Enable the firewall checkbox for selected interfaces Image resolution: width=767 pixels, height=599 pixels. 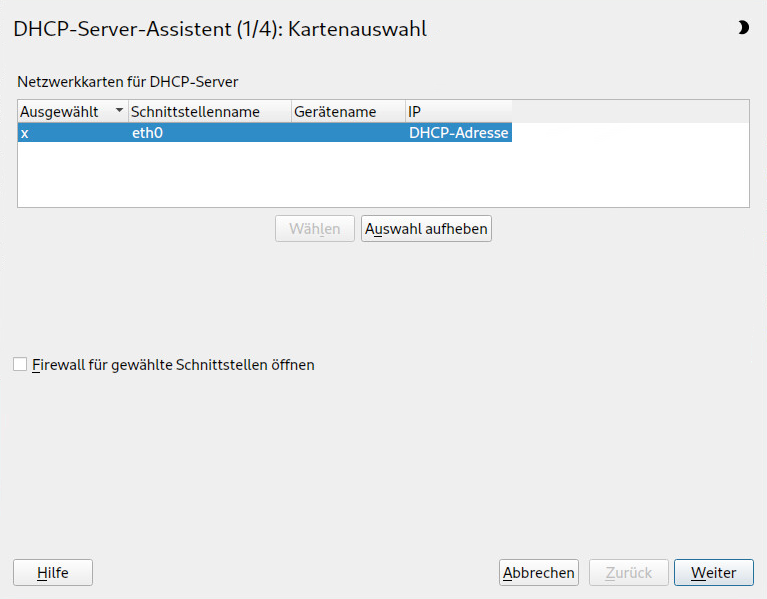[20, 365]
